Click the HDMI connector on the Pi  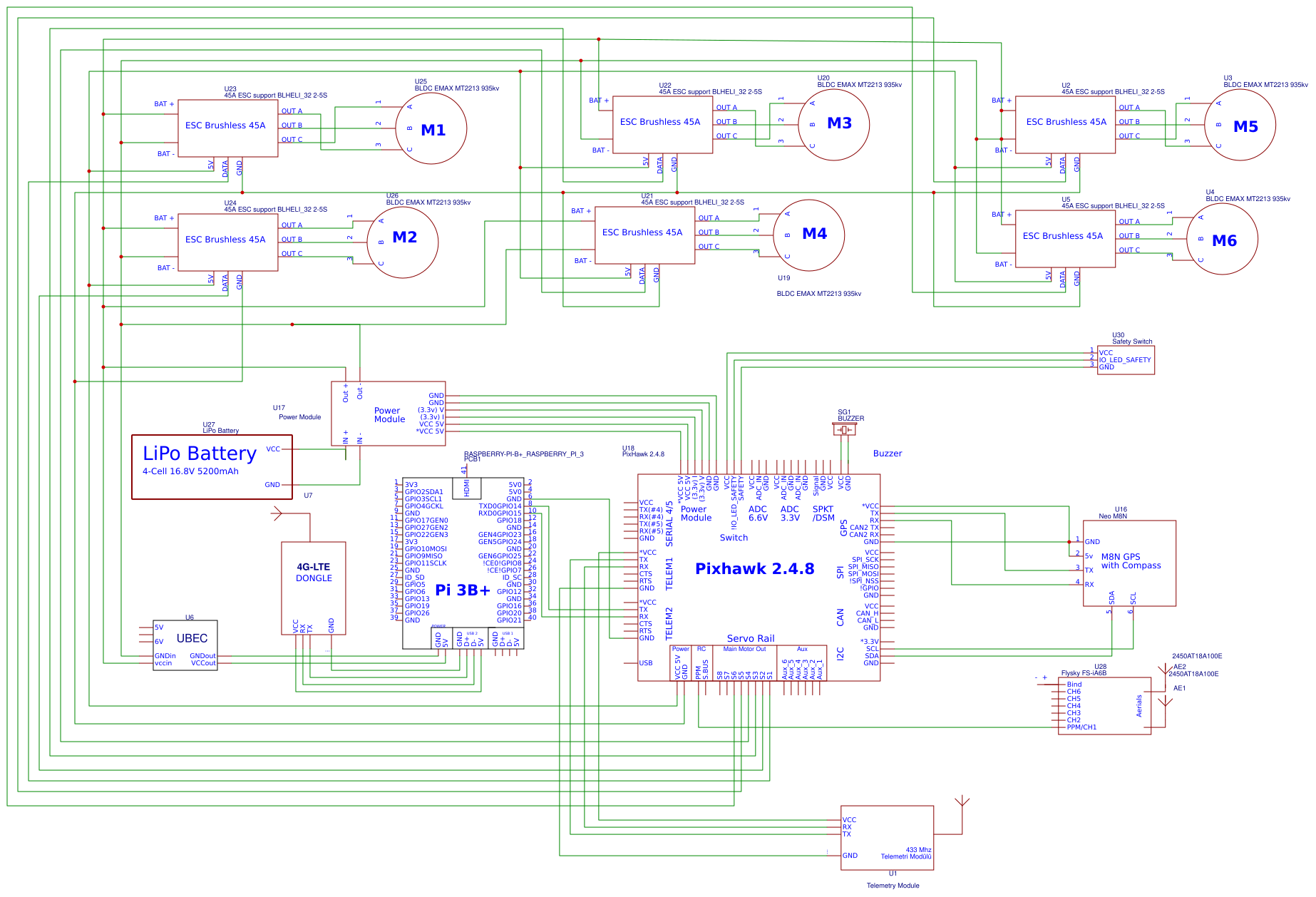point(467,488)
